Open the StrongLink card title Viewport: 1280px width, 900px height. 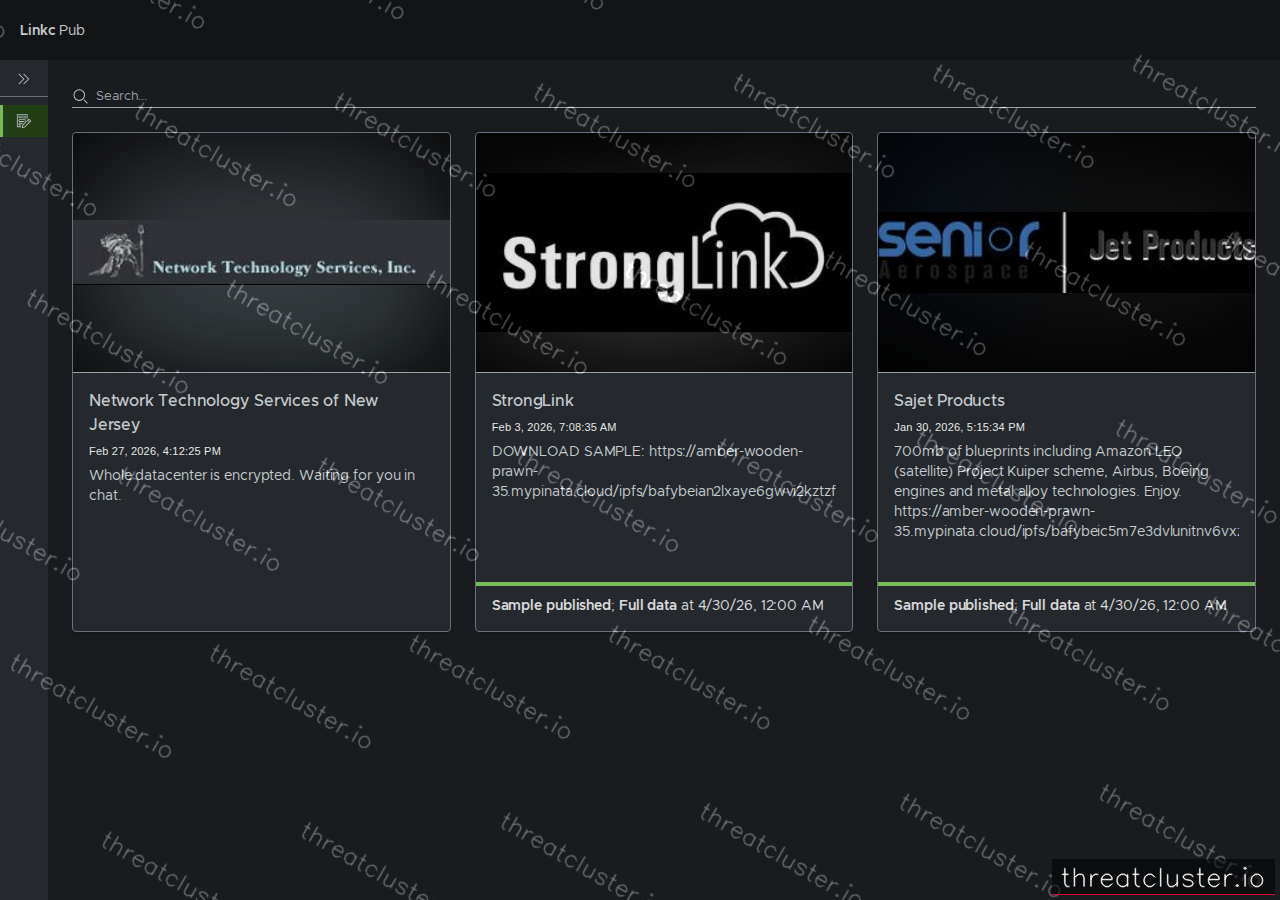coord(533,400)
